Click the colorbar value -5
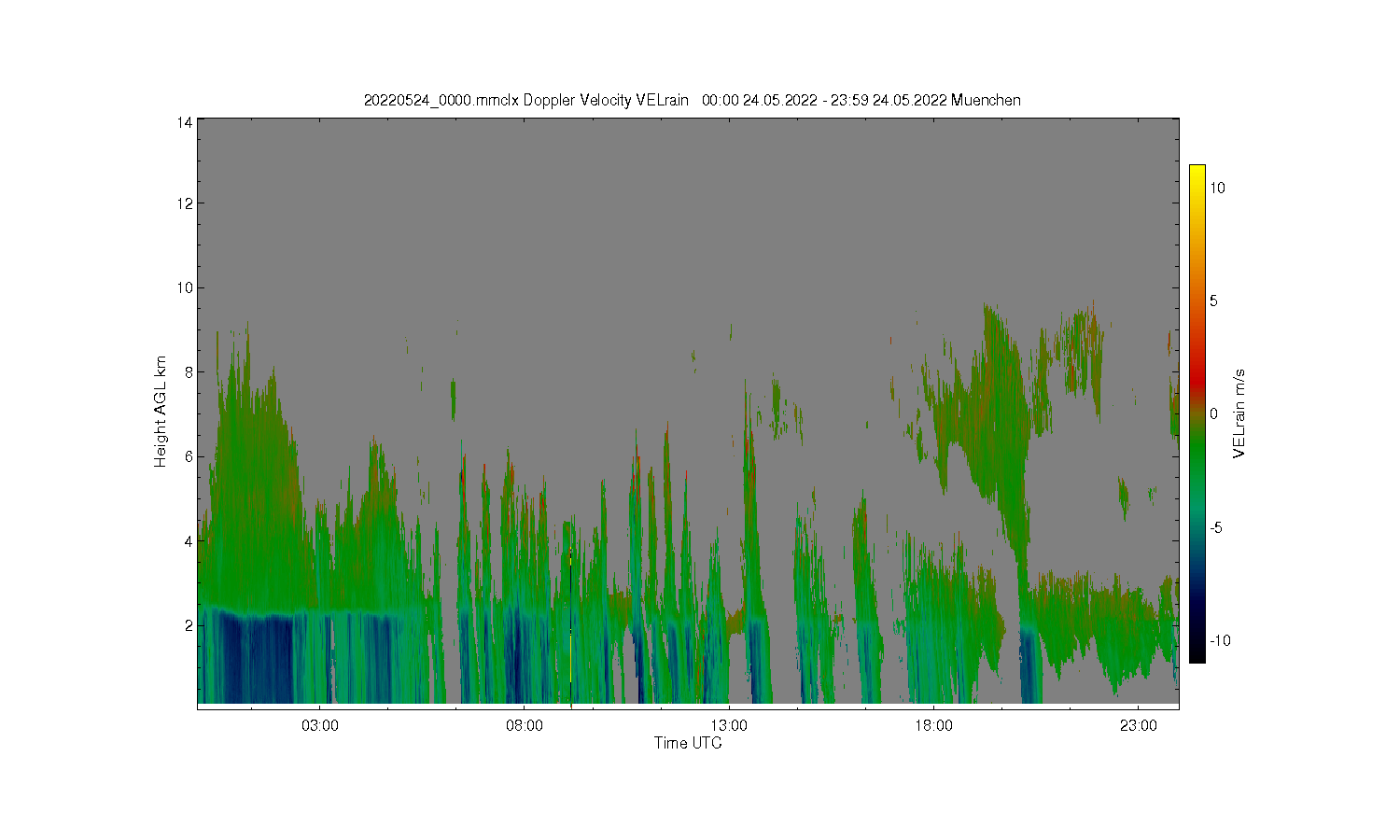This screenshot has height=840, width=1400. pos(1216,527)
